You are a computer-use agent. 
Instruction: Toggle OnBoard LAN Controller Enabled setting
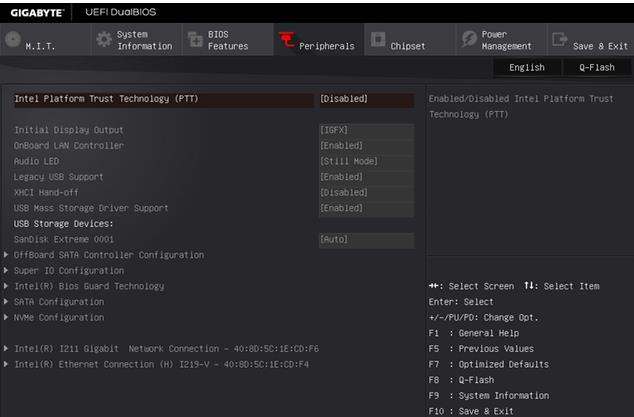[365, 146]
